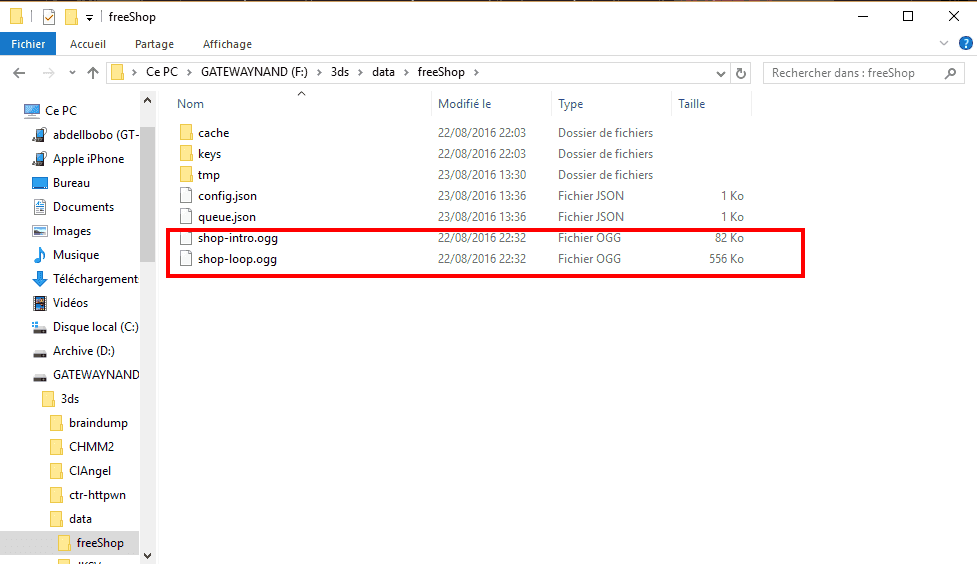Click New Folder quick access icon
The width and height of the screenshot is (977, 564).
72,17
